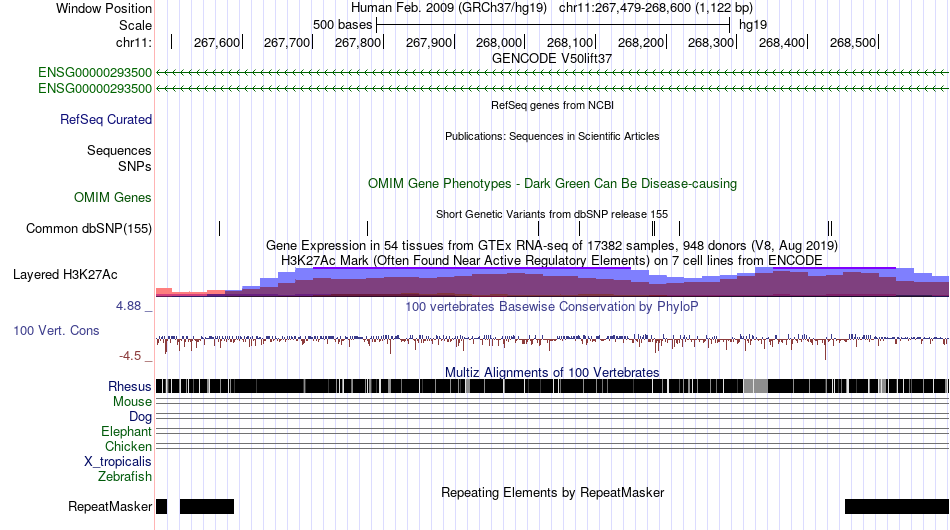The image size is (950, 530).
Task: Select the Elephant alignment row label
Action: pos(126,431)
